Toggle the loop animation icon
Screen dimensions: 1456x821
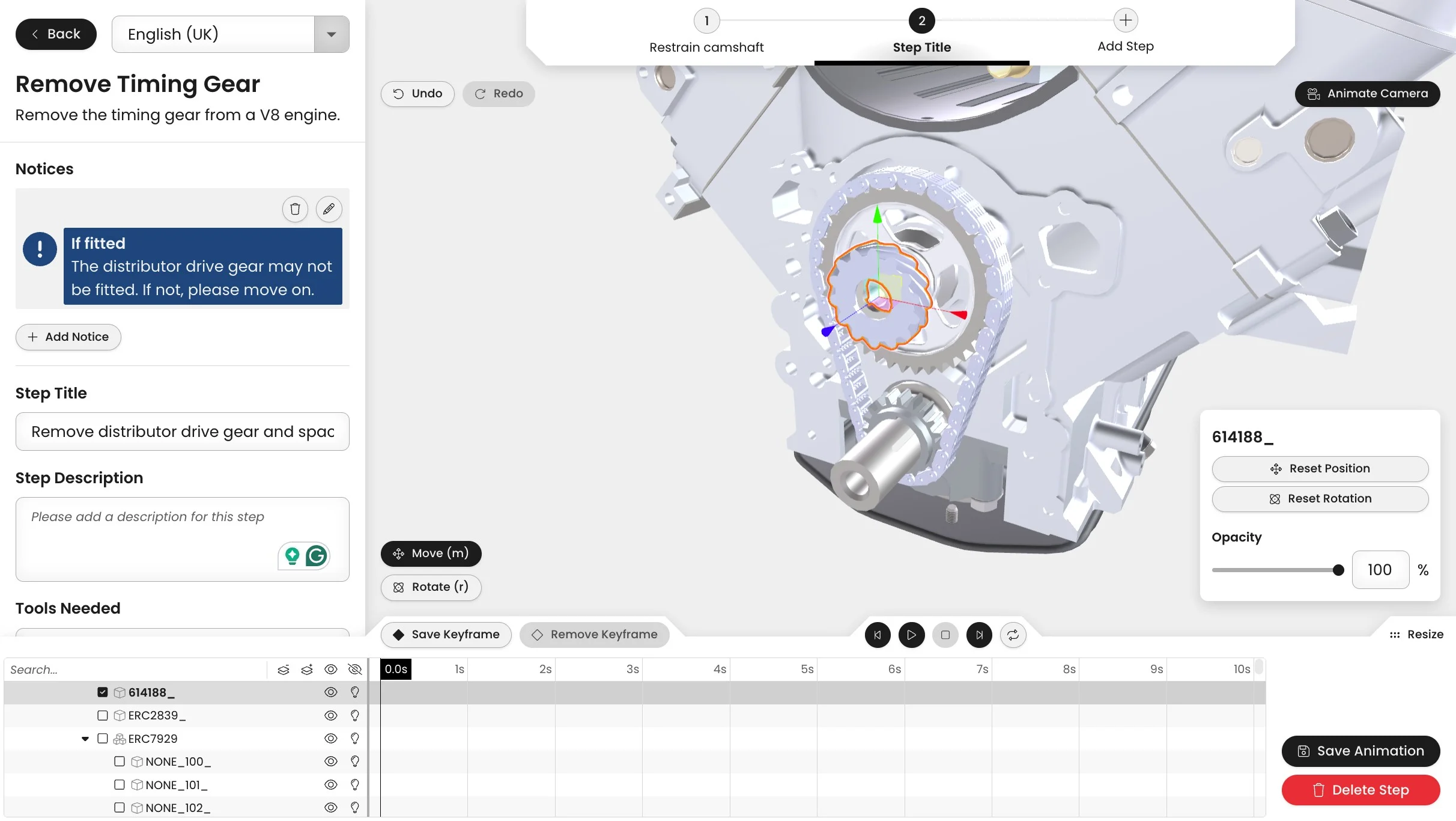tap(1013, 635)
